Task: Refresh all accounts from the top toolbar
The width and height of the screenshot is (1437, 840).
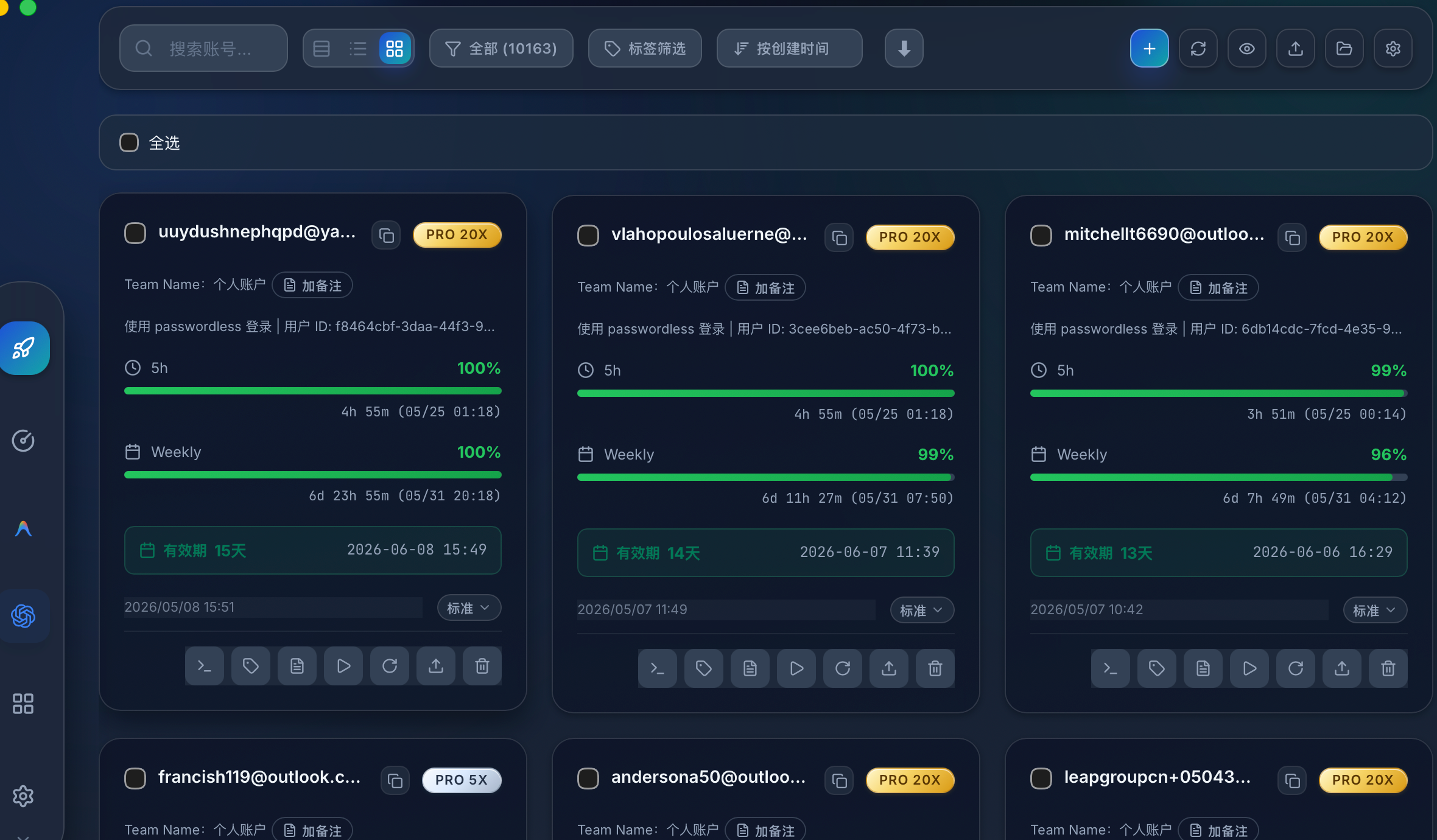Action: (1198, 48)
